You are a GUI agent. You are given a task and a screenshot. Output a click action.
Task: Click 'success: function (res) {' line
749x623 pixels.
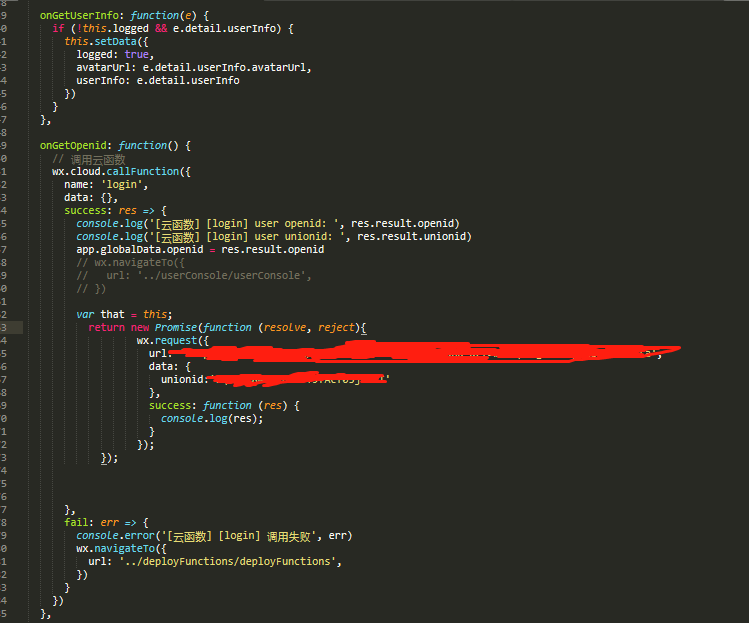[x=224, y=406]
